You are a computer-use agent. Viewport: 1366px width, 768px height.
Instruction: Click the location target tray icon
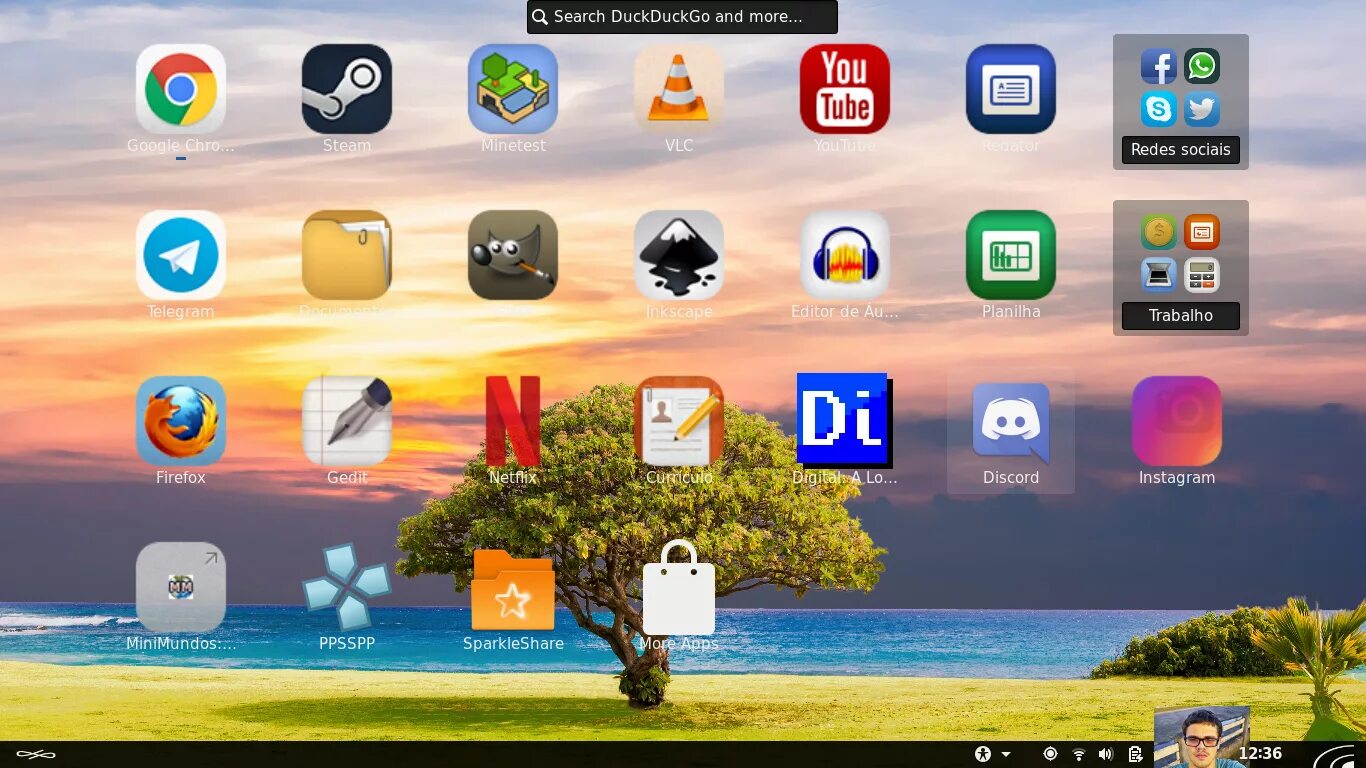point(1050,754)
